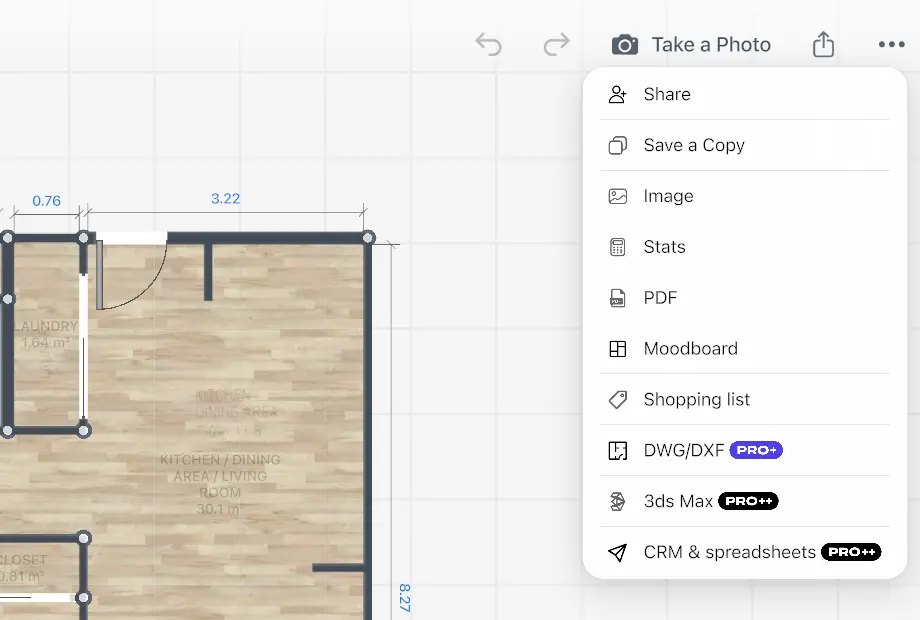Export the plan as PDF
The image size is (920, 620).
[x=745, y=298]
